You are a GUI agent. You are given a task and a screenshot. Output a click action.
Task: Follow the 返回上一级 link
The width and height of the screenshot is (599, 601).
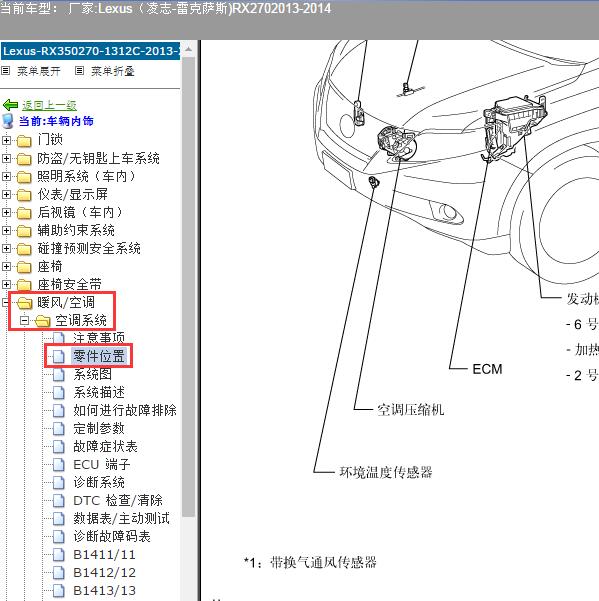click(x=49, y=105)
